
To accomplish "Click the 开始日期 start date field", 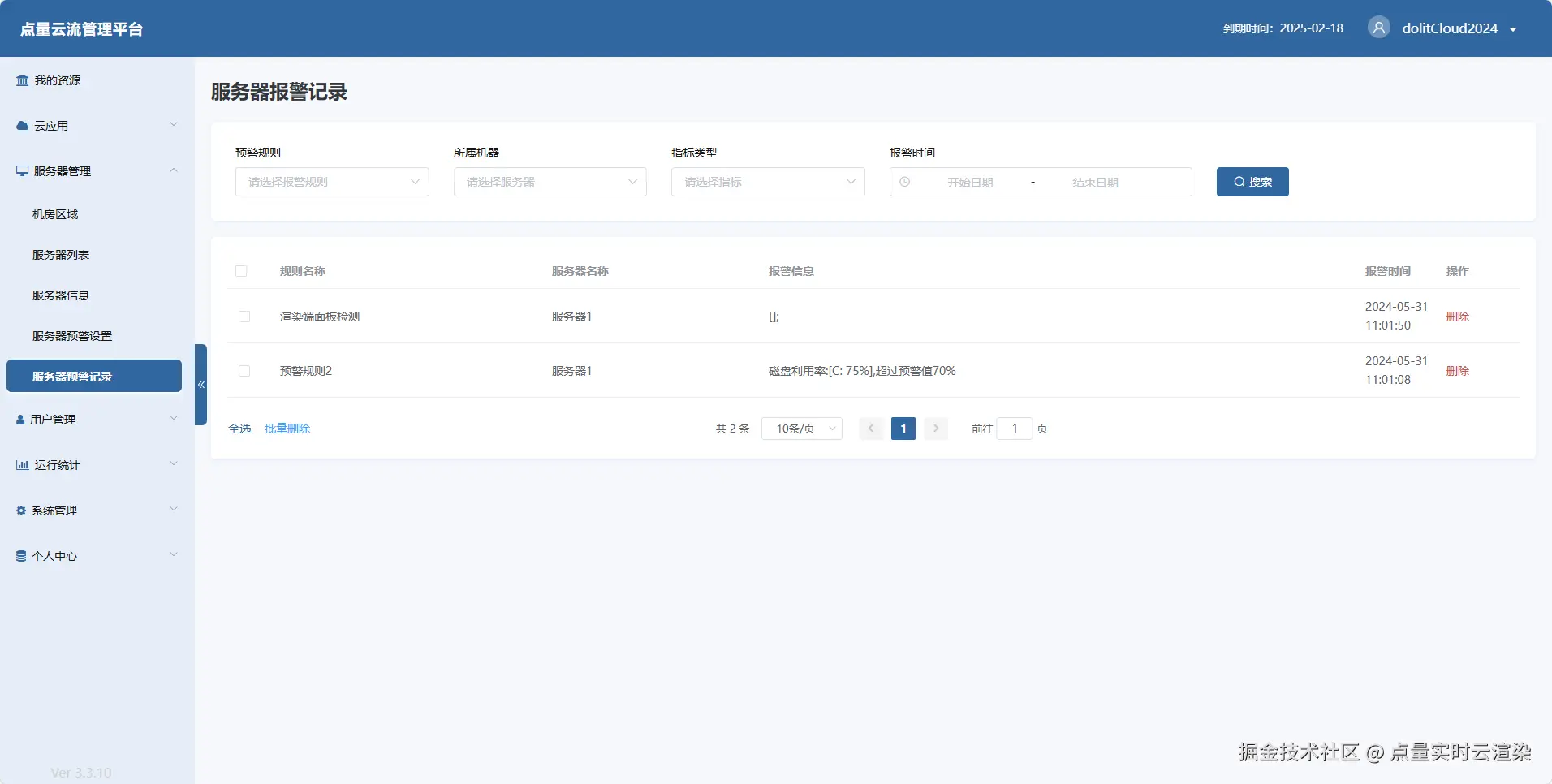I will coord(970,183).
